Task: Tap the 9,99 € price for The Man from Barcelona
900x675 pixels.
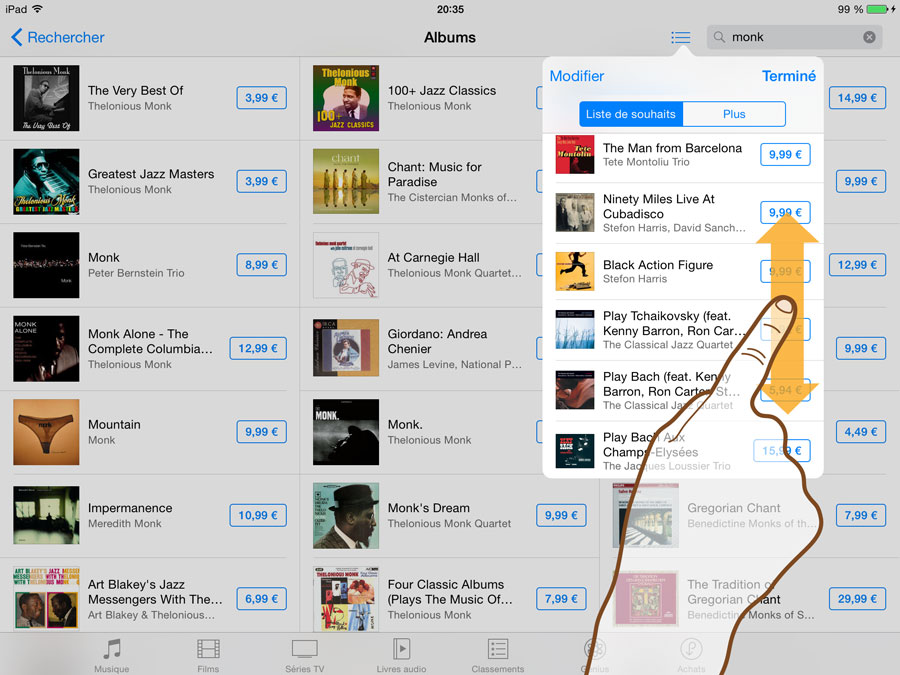Action: (x=785, y=154)
